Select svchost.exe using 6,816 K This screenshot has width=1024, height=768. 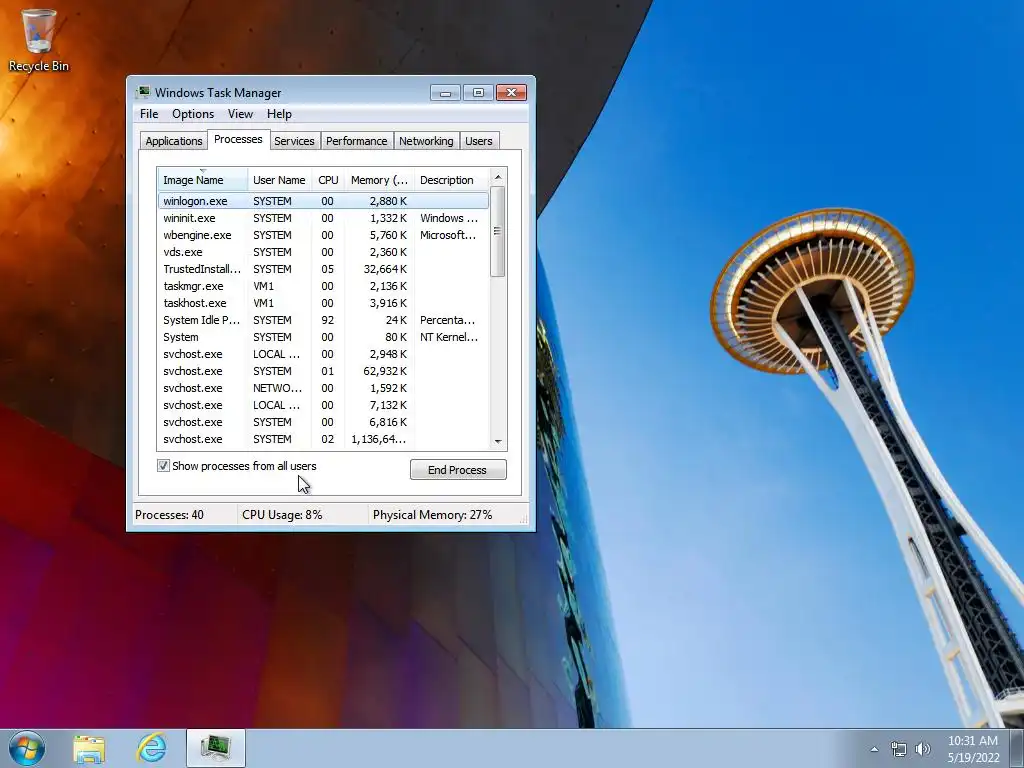323,422
